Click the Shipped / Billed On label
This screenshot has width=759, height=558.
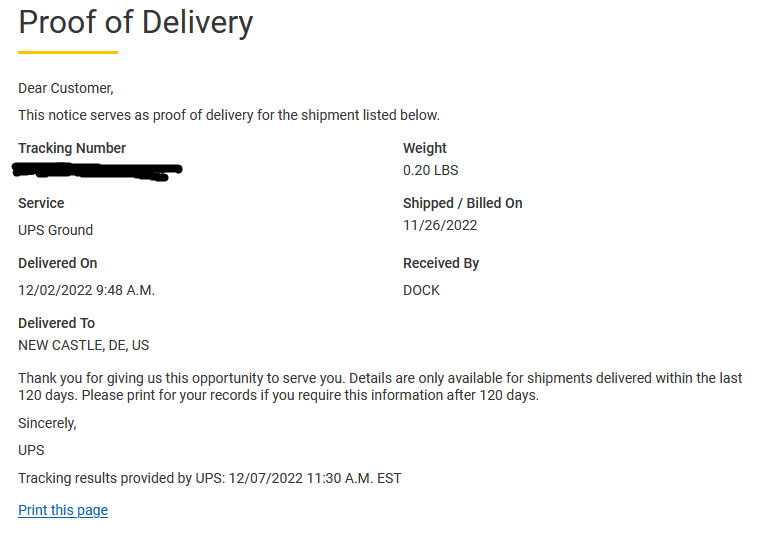tap(462, 203)
